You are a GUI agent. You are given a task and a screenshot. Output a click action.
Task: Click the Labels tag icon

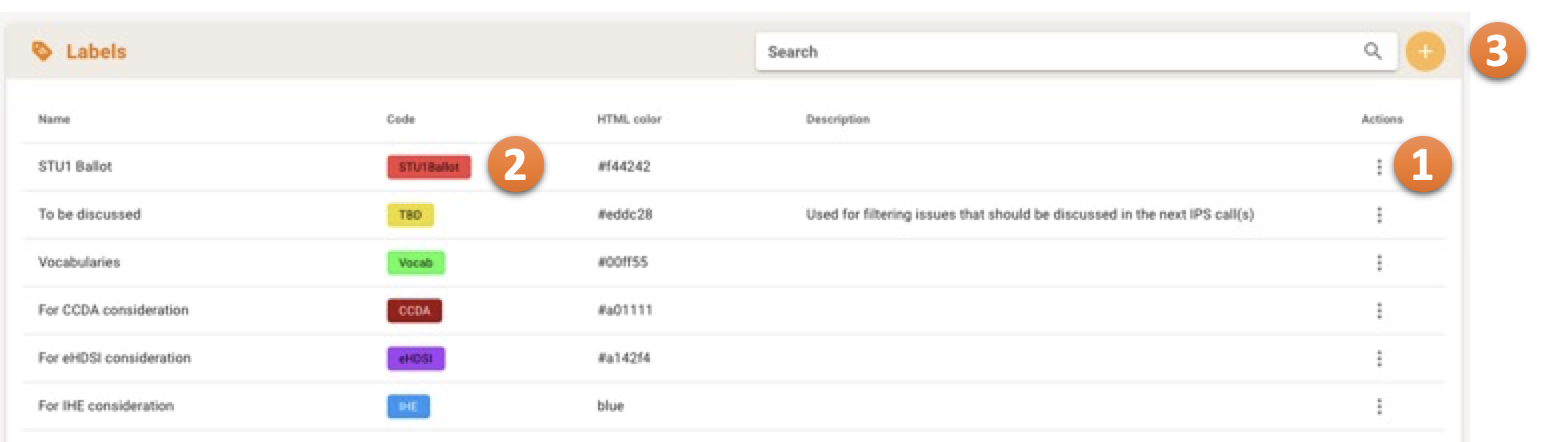(x=42, y=51)
